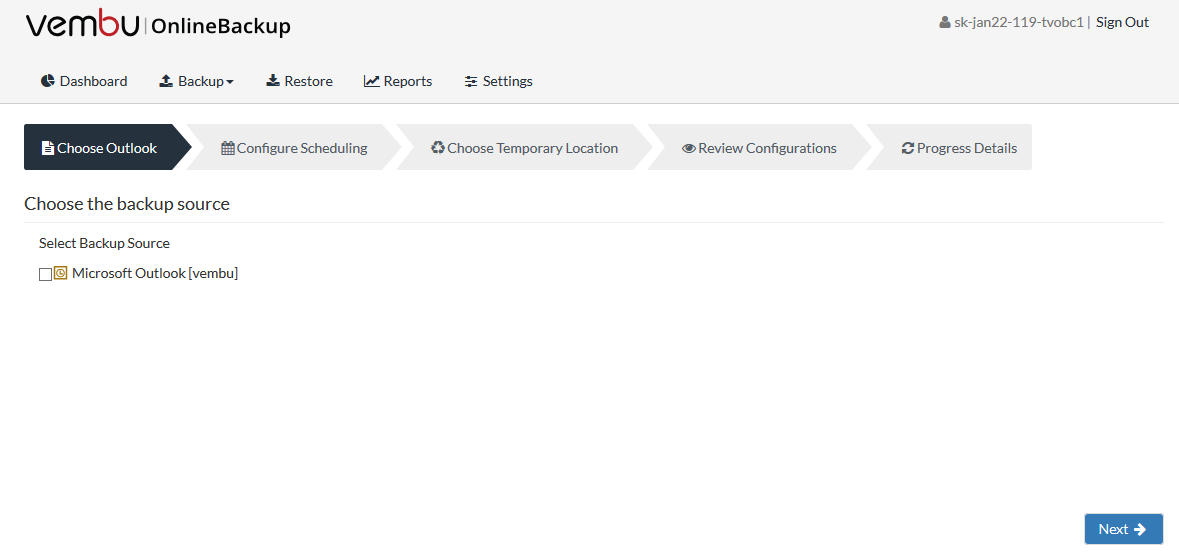1179x554 pixels.
Task: Click the "Choose the backup source" heading
Action: [127, 204]
